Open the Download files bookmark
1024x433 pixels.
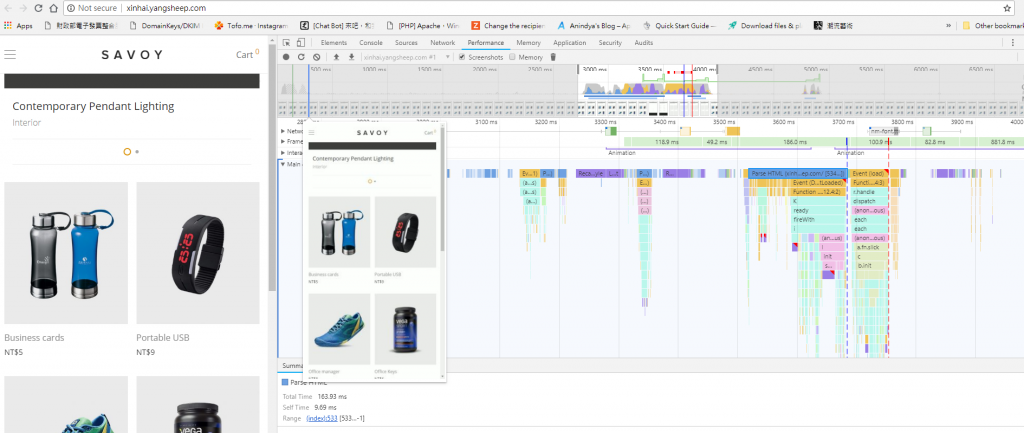765,25
